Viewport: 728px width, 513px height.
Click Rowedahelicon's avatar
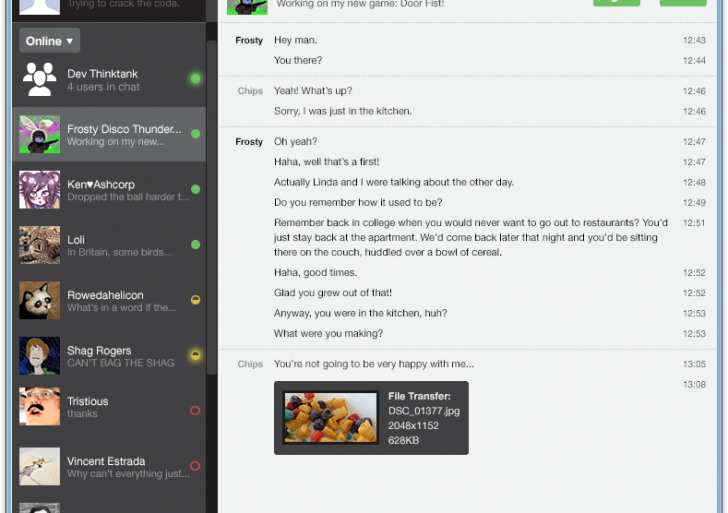pos(39,300)
